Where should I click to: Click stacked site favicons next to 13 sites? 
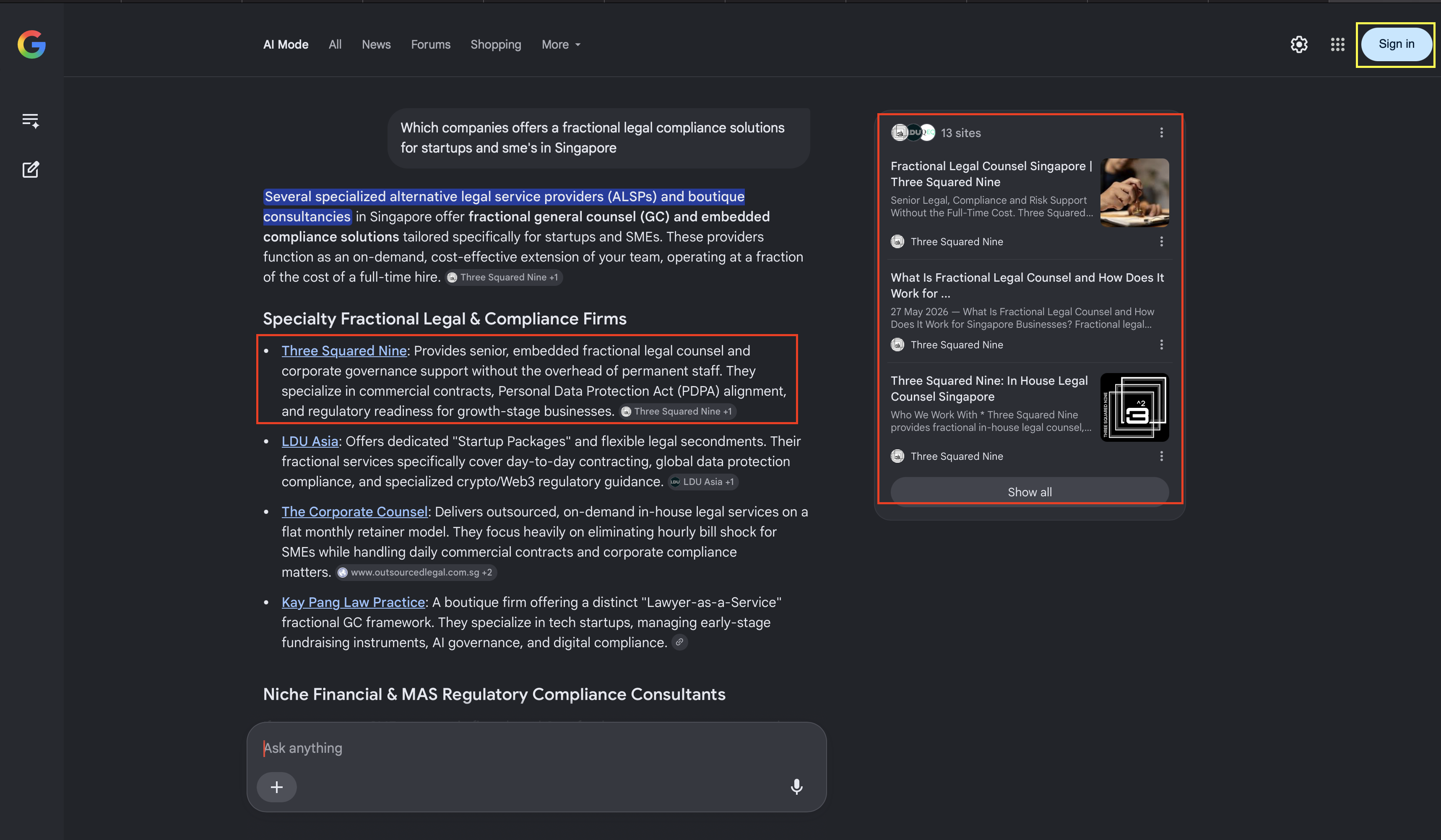click(913, 132)
